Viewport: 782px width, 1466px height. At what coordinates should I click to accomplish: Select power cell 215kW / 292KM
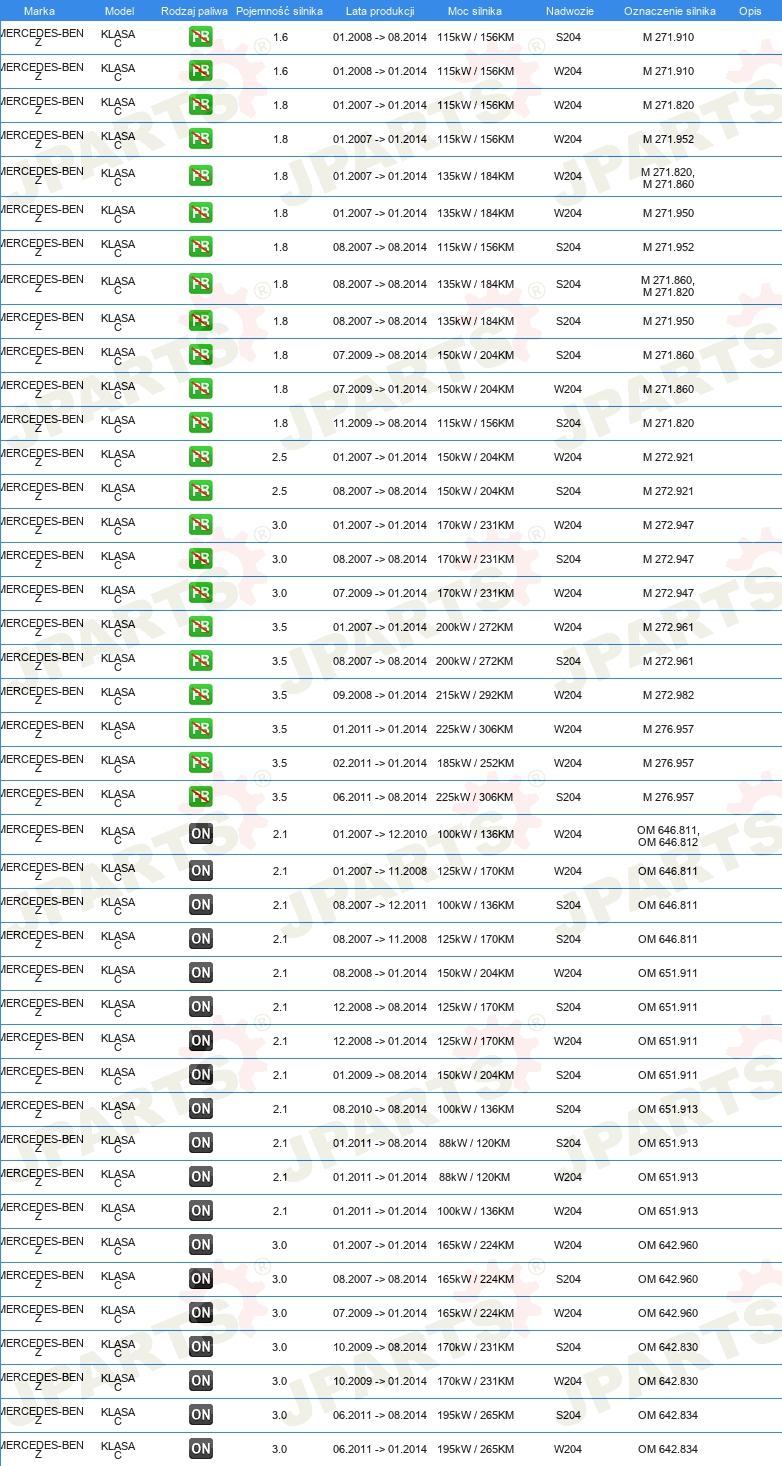click(475, 695)
